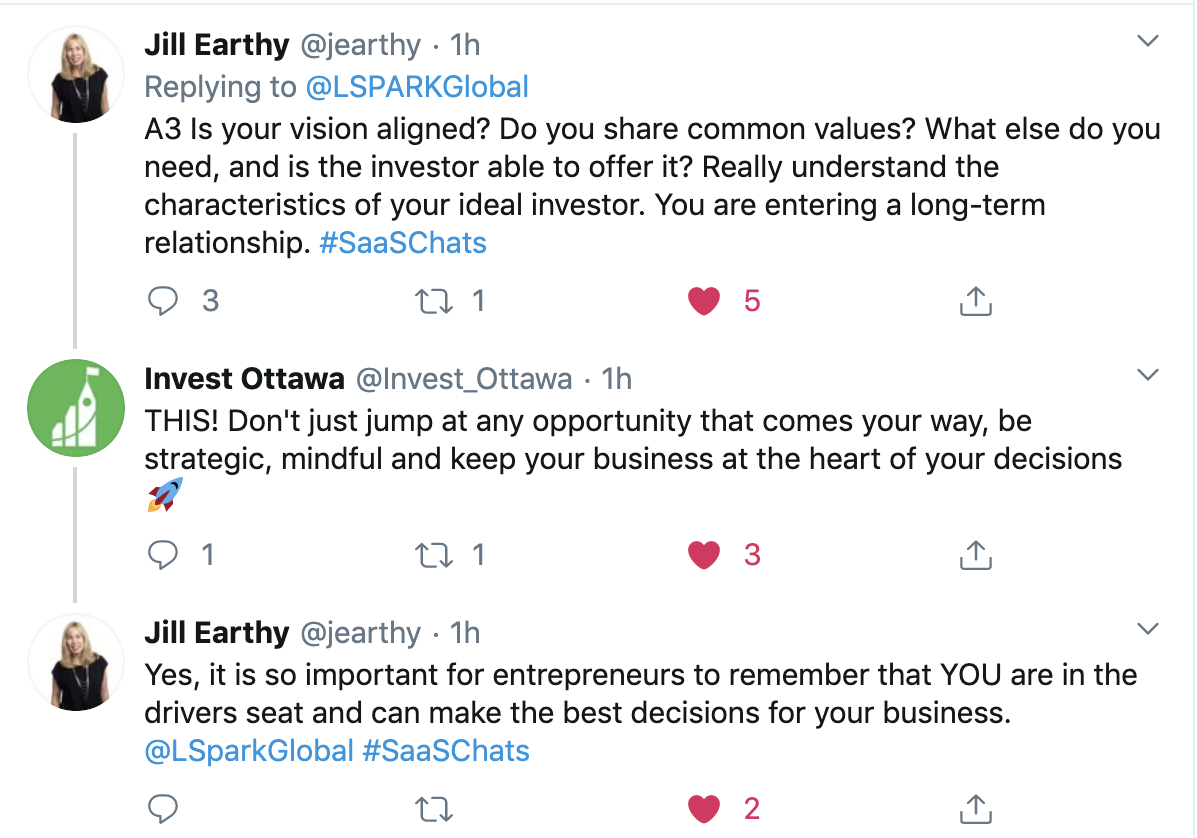Open options chevron on first Jill Earthy tweet
The height and width of the screenshot is (838, 1197).
point(1148,40)
